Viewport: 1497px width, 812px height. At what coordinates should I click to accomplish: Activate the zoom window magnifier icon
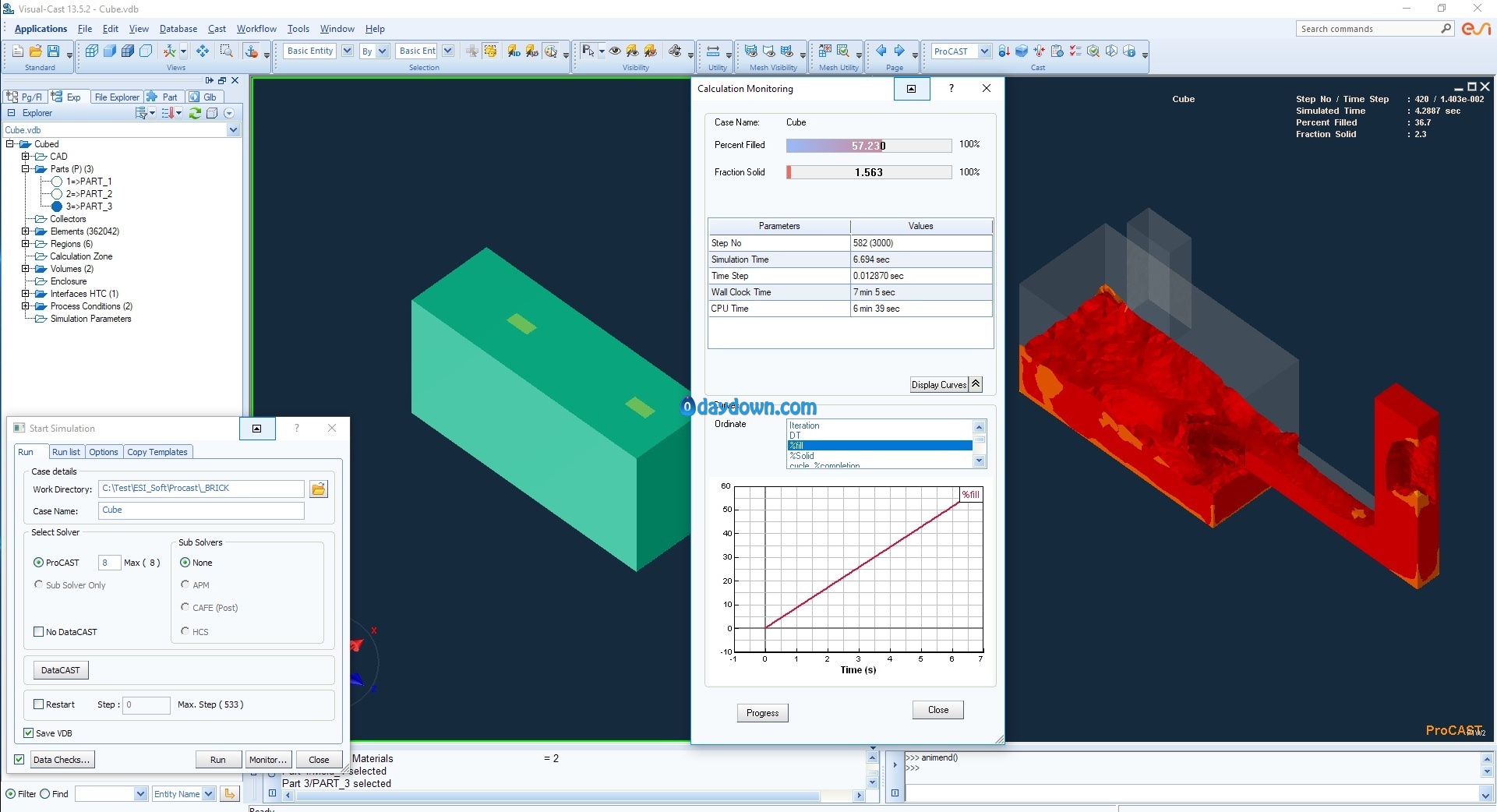point(226,51)
